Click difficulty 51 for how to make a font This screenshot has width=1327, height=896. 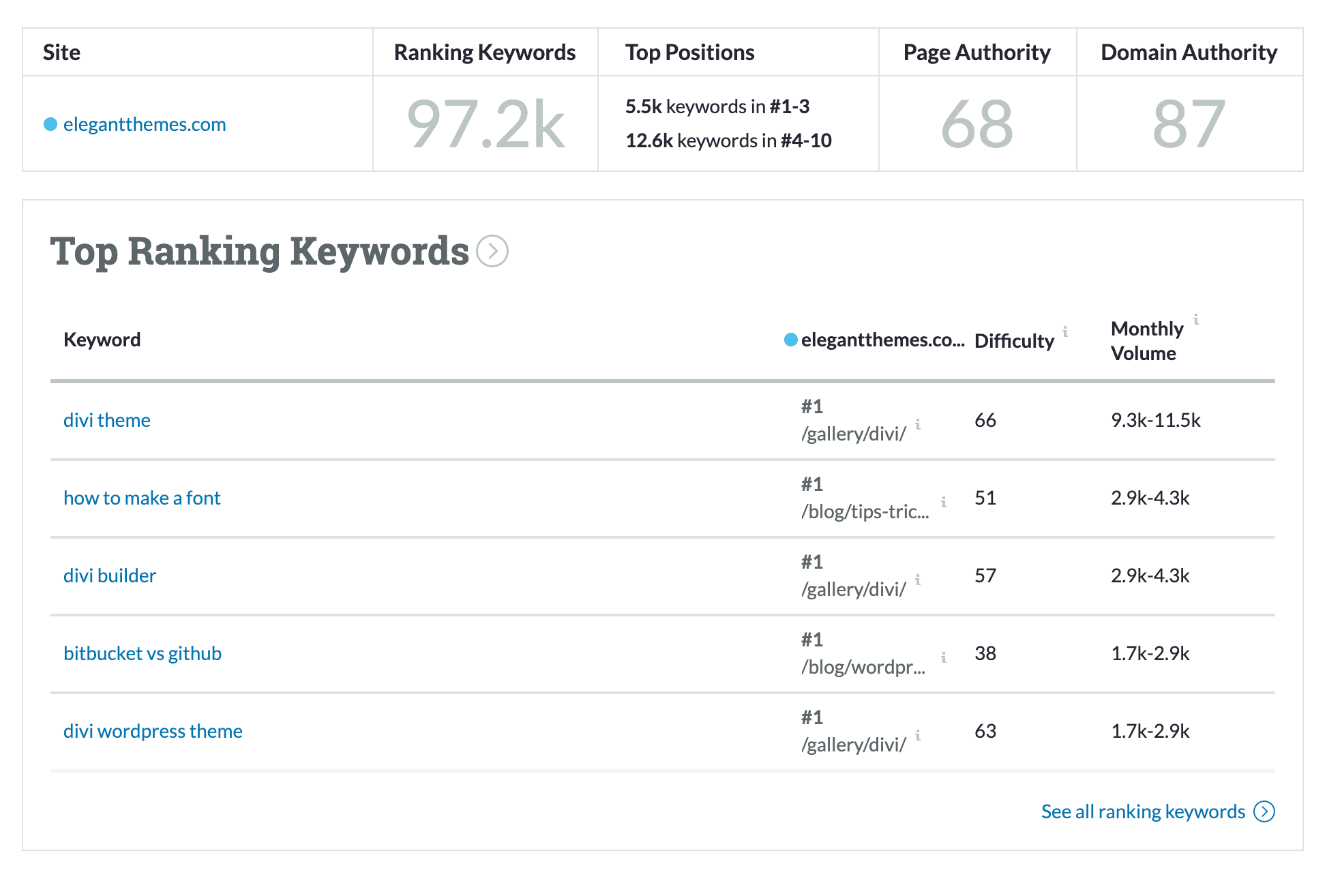click(985, 498)
